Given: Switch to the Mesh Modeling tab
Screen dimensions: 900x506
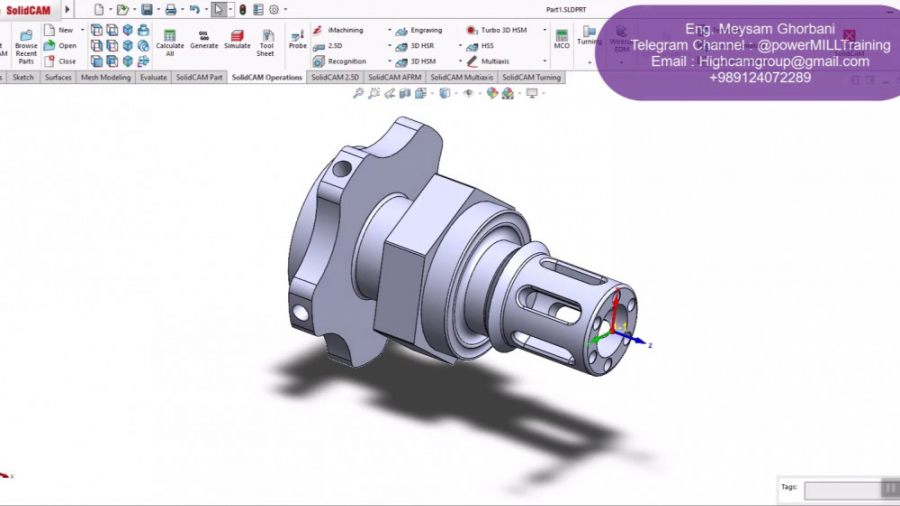Looking at the screenshot, I should [106, 77].
